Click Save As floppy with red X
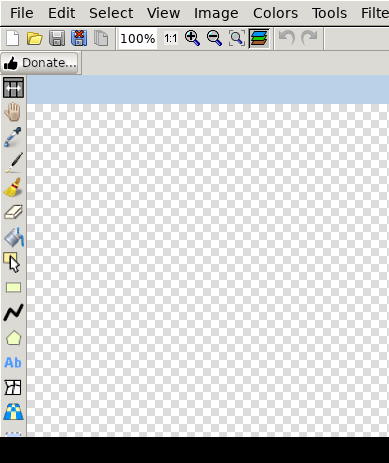The height and width of the screenshot is (463, 389). (79, 38)
